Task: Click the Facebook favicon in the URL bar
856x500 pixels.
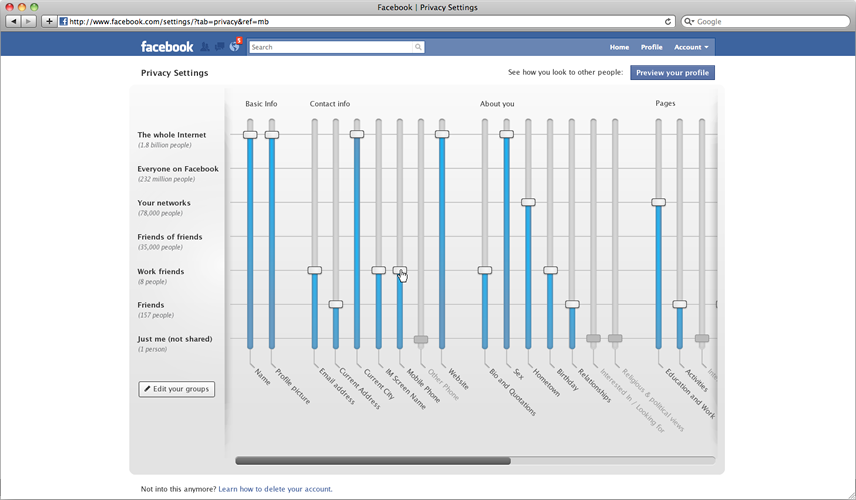Action: pyautogui.click(x=63, y=22)
